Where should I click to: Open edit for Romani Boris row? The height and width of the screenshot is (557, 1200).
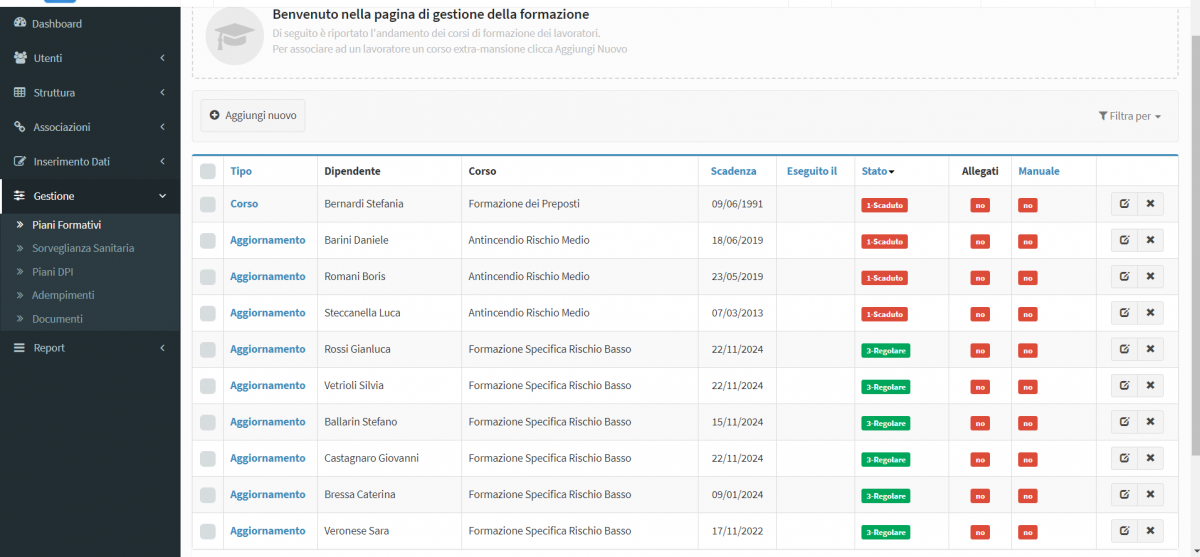(x=1124, y=276)
